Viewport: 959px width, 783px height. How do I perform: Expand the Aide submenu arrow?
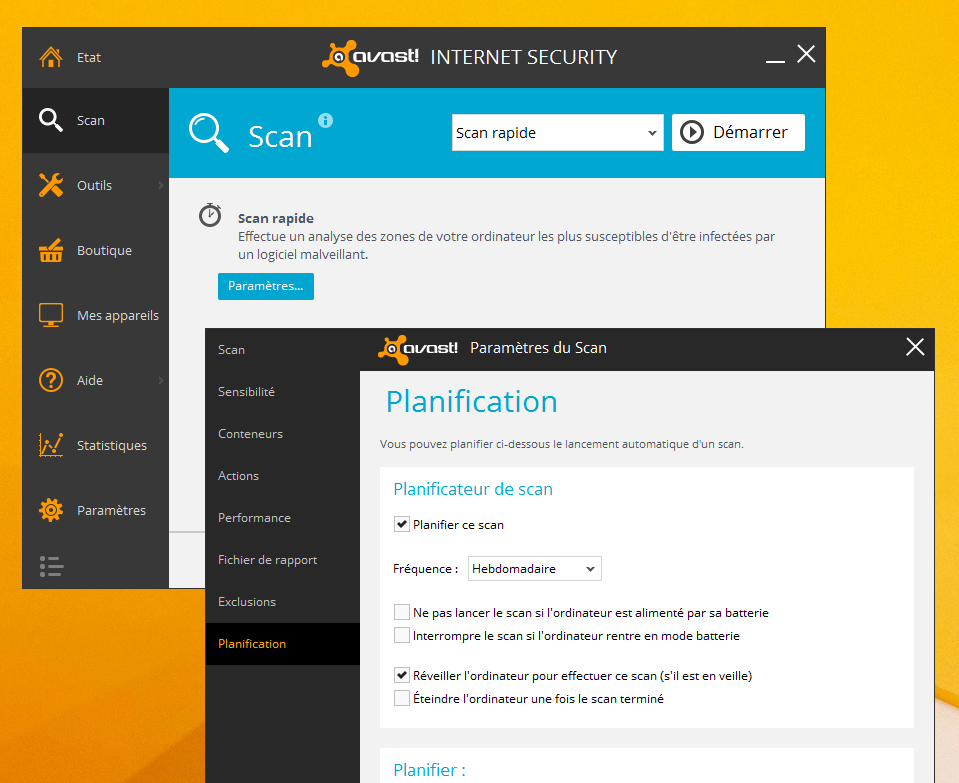161,380
